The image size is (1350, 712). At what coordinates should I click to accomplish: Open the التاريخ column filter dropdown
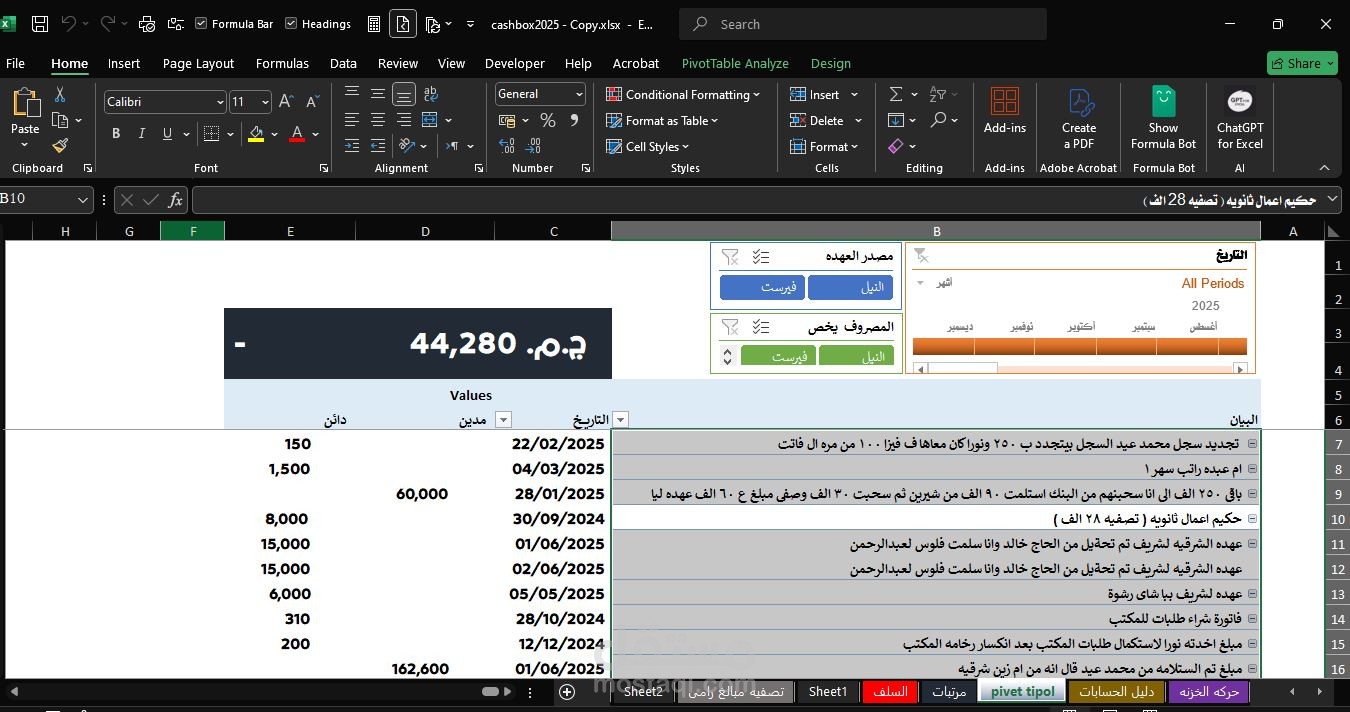621,420
